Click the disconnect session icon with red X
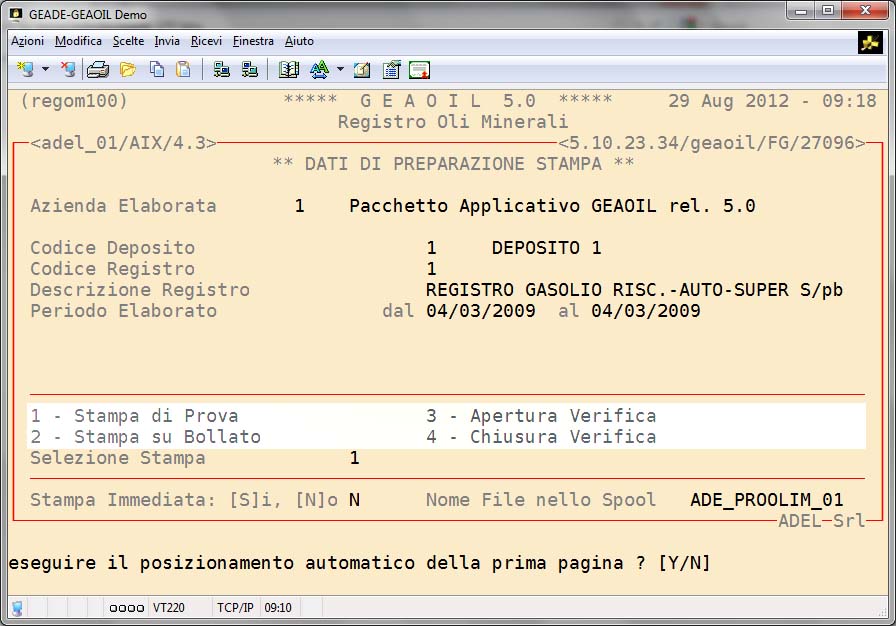The width and height of the screenshot is (896, 626). pyautogui.click(x=67, y=69)
